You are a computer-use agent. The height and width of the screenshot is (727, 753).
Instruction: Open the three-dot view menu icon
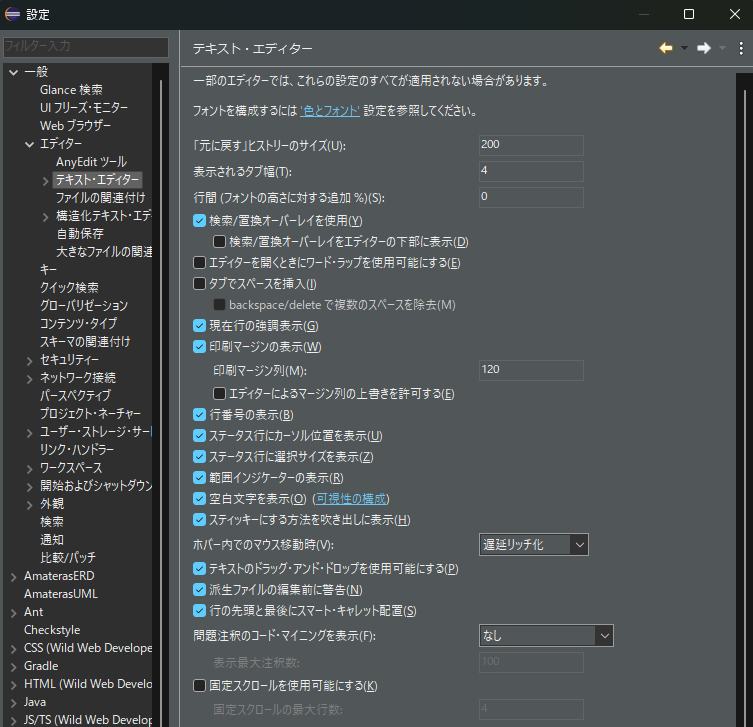point(741,48)
